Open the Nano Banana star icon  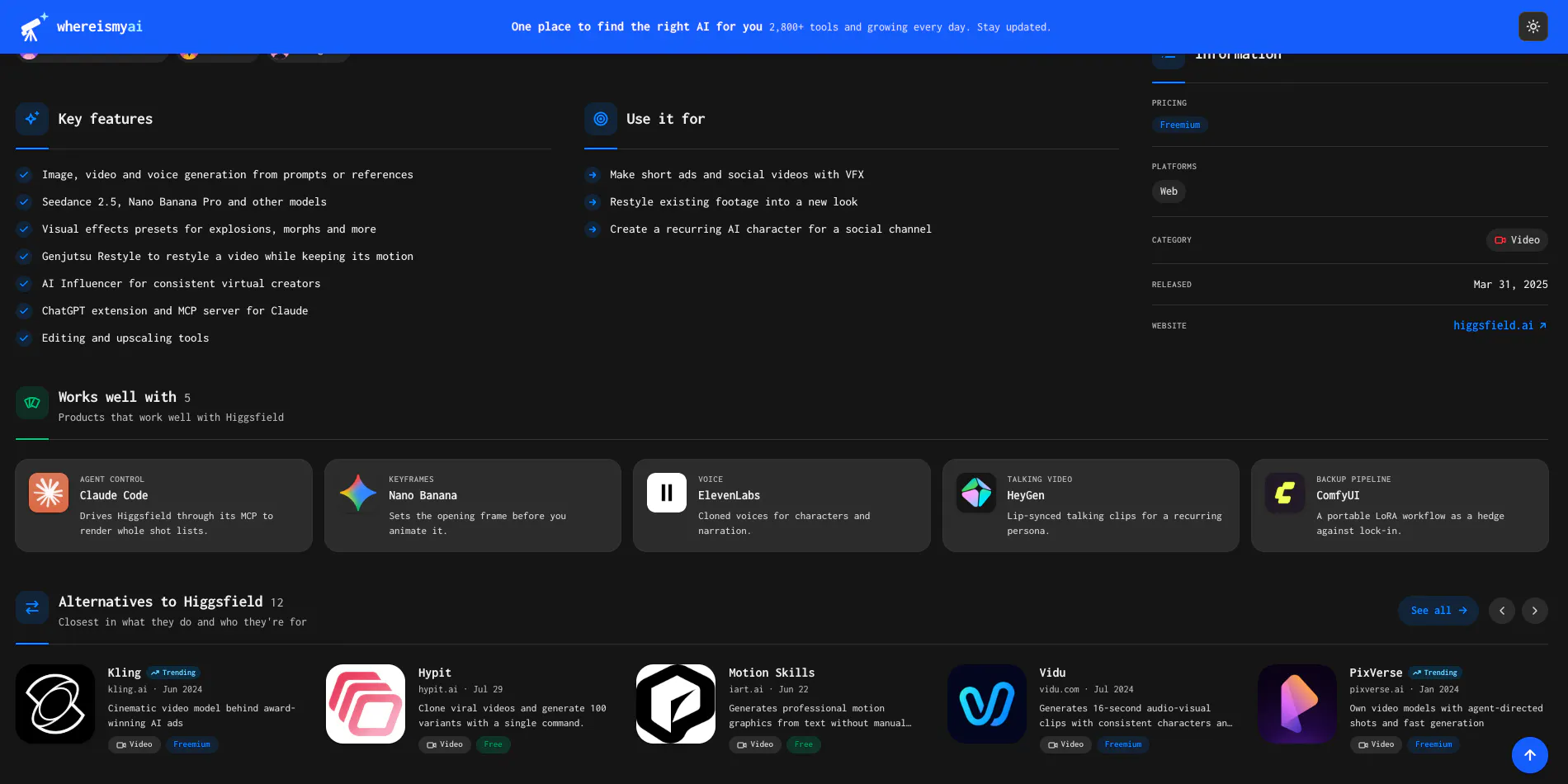(x=358, y=493)
